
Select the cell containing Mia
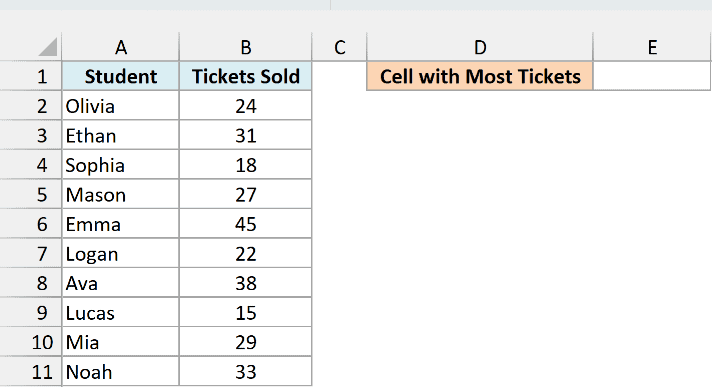(x=120, y=342)
